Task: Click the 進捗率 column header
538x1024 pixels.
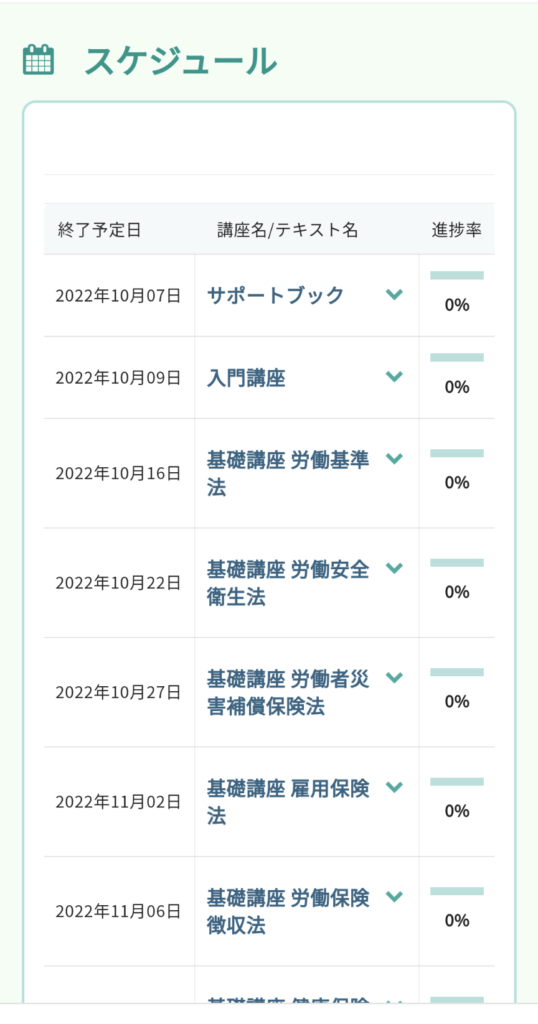Action: coord(456,230)
